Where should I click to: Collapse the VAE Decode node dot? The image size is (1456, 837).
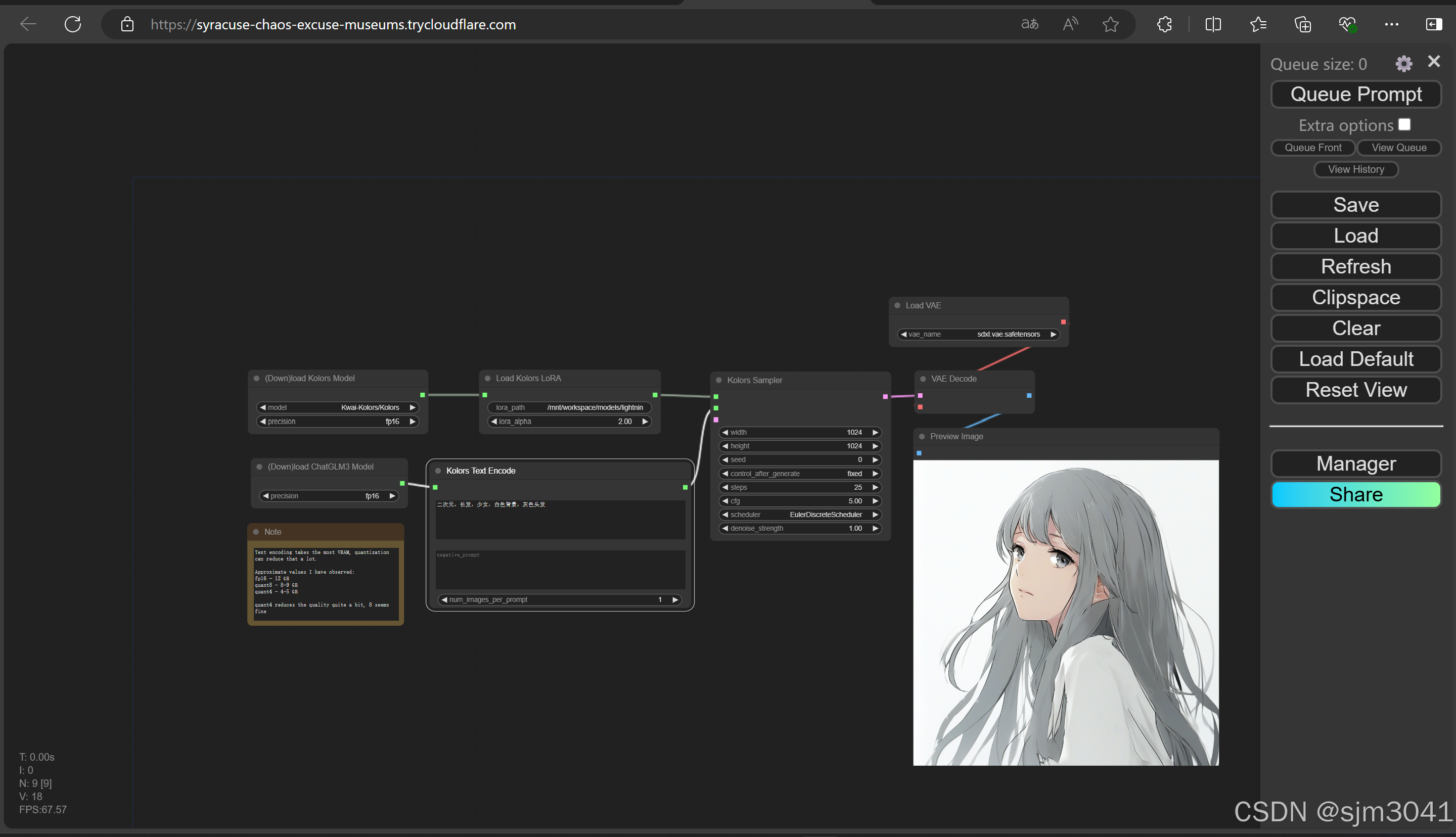tap(923, 379)
